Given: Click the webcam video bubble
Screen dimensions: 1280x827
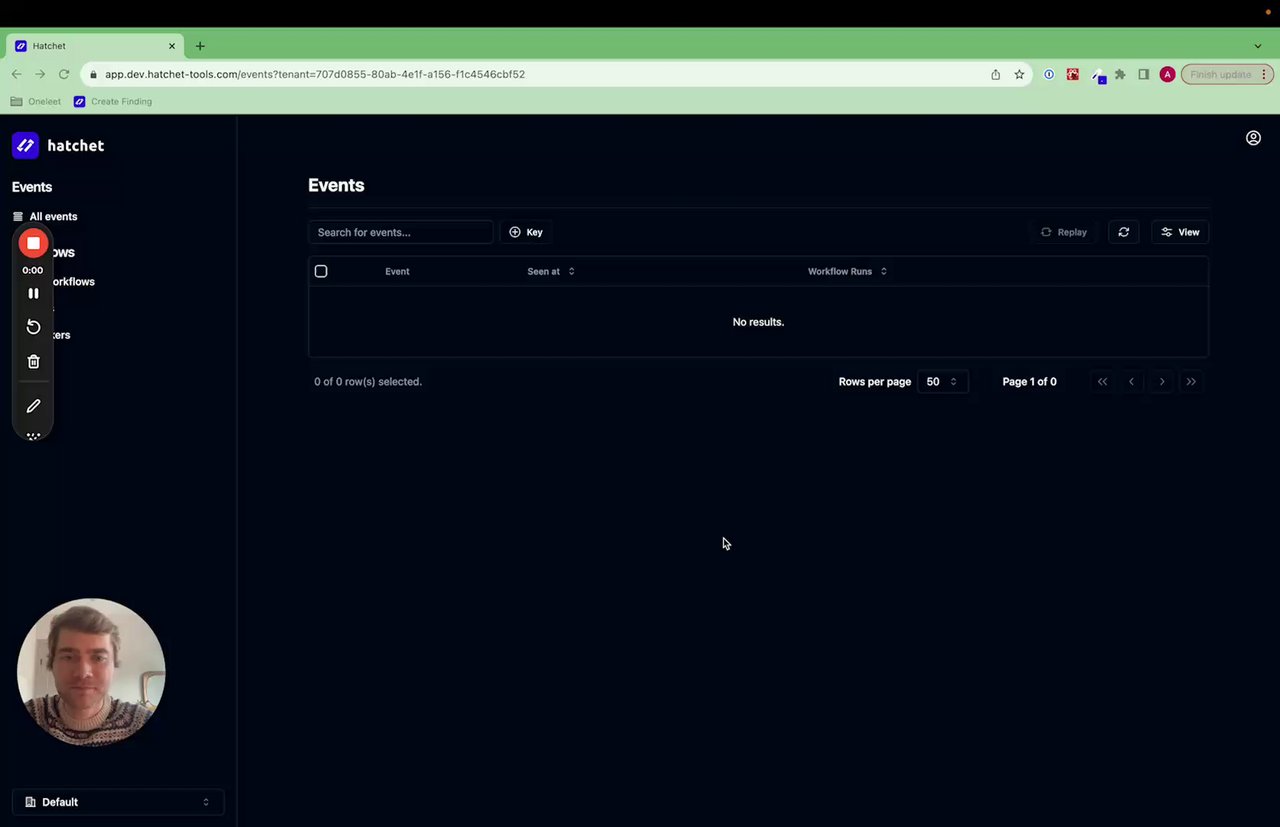Looking at the screenshot, I should tap(91, 672).
